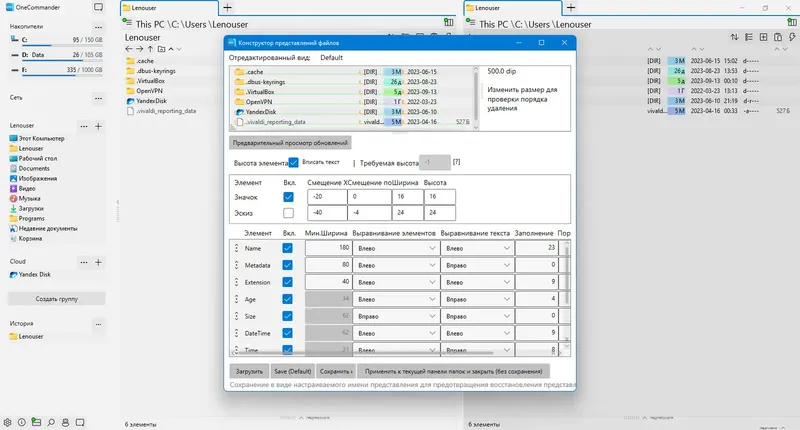Open text alignment dropdown for Age row

click(x=477, y=299)
